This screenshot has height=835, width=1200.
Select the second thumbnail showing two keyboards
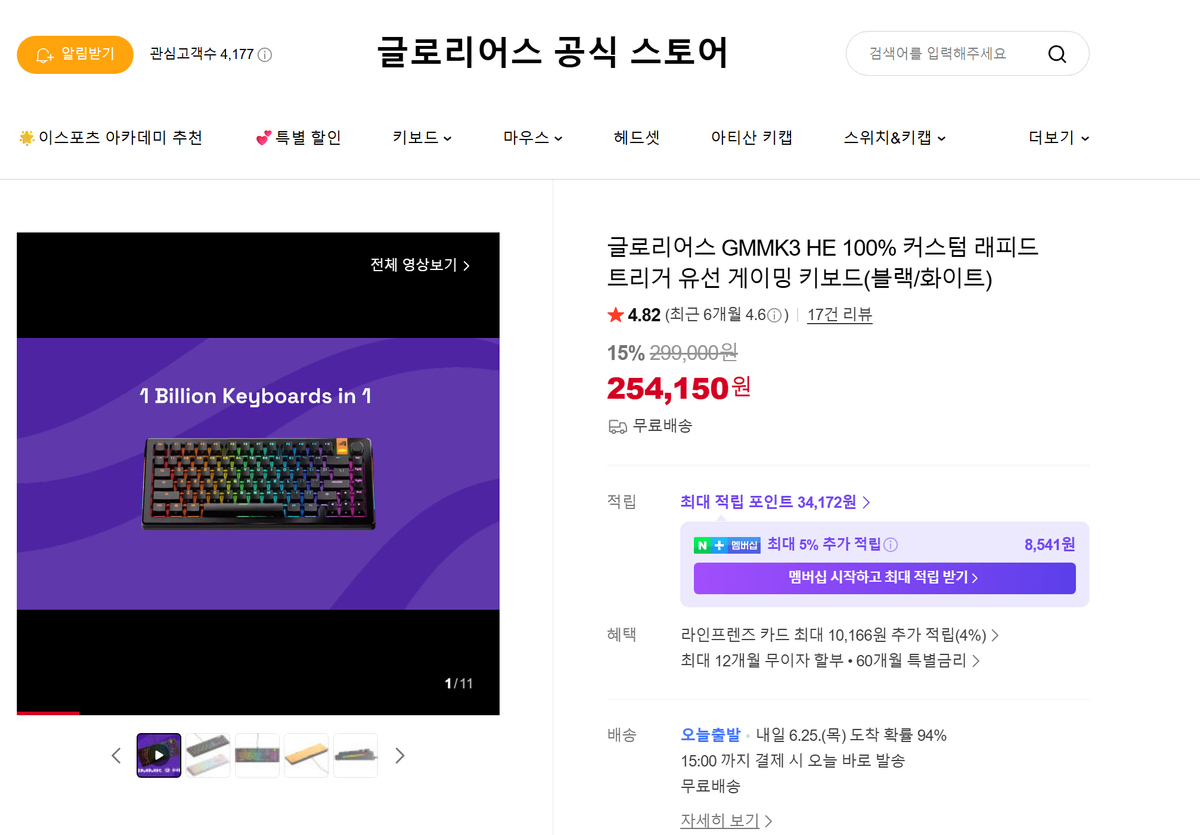point(208,756)
